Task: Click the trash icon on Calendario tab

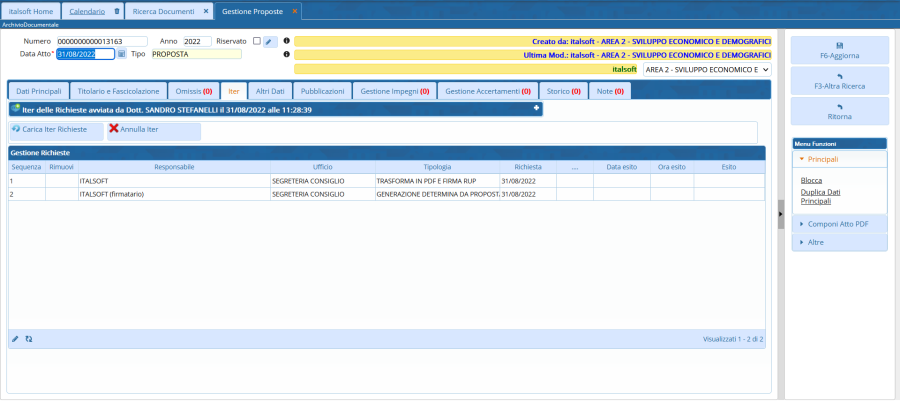Action: (x=117, y=11)
